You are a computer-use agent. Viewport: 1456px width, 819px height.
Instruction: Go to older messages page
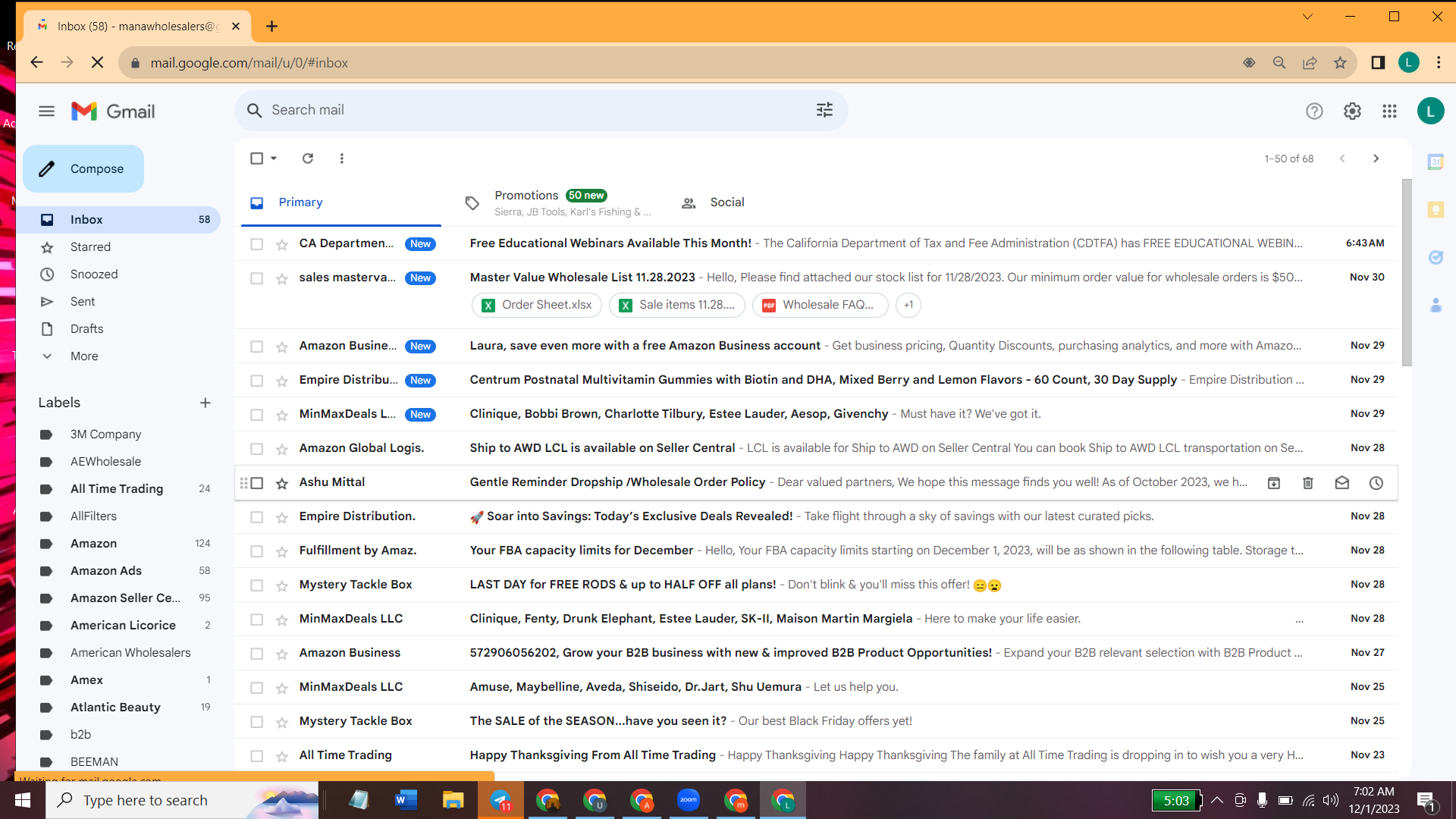(1376, 158)
